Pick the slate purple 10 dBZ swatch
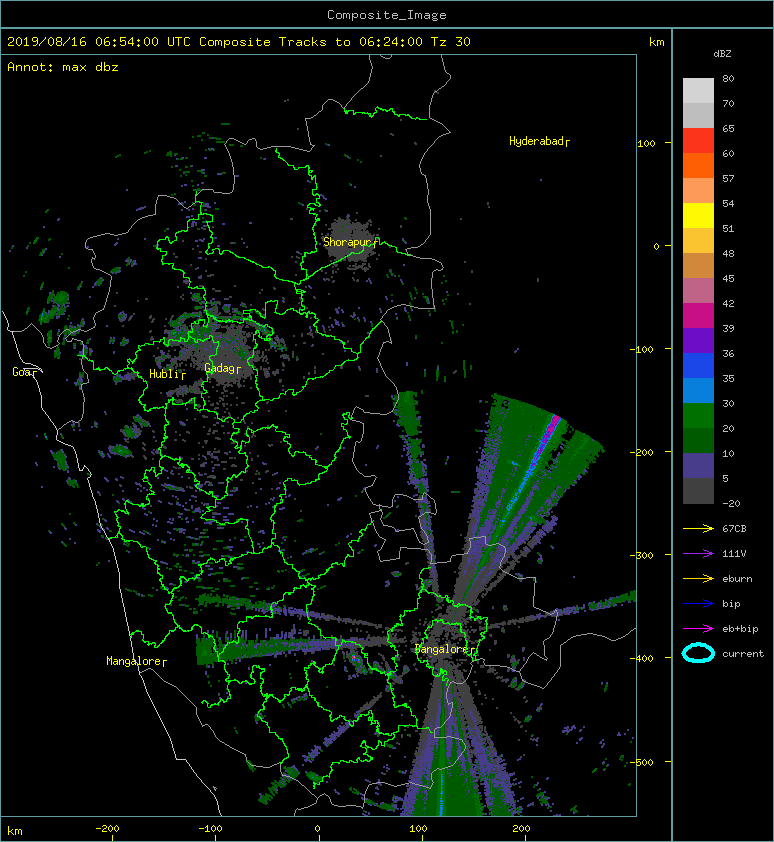This screenshot has width=774, height=842. tap(698, 465)
